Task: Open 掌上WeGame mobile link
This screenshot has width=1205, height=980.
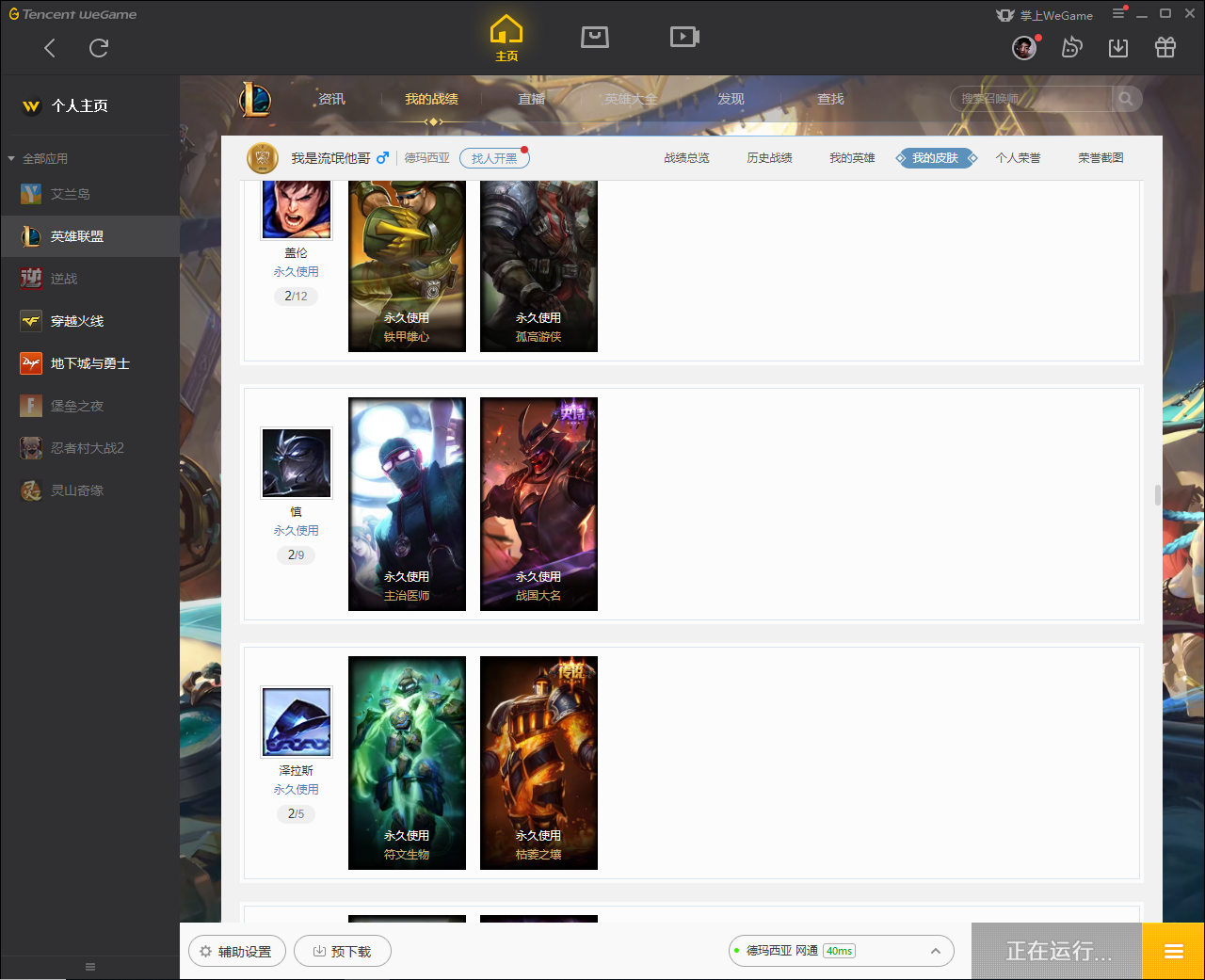Action: (1045, 15)
